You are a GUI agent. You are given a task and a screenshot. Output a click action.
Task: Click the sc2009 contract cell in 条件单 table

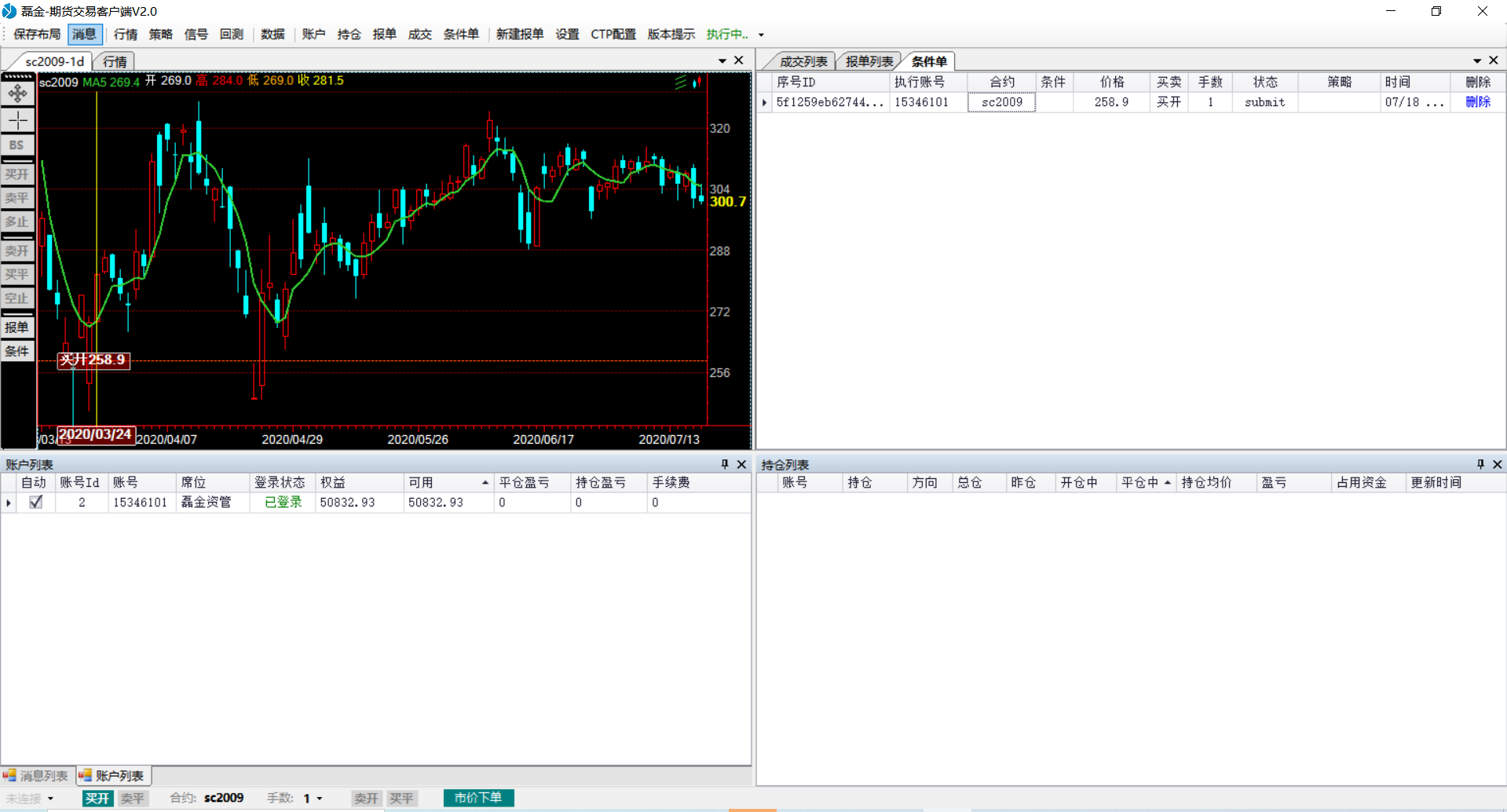coord(1001,102)
